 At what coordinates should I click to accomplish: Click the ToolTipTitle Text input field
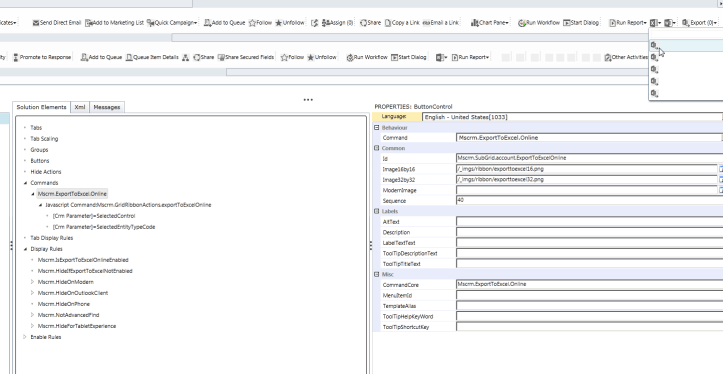[589, 264]
